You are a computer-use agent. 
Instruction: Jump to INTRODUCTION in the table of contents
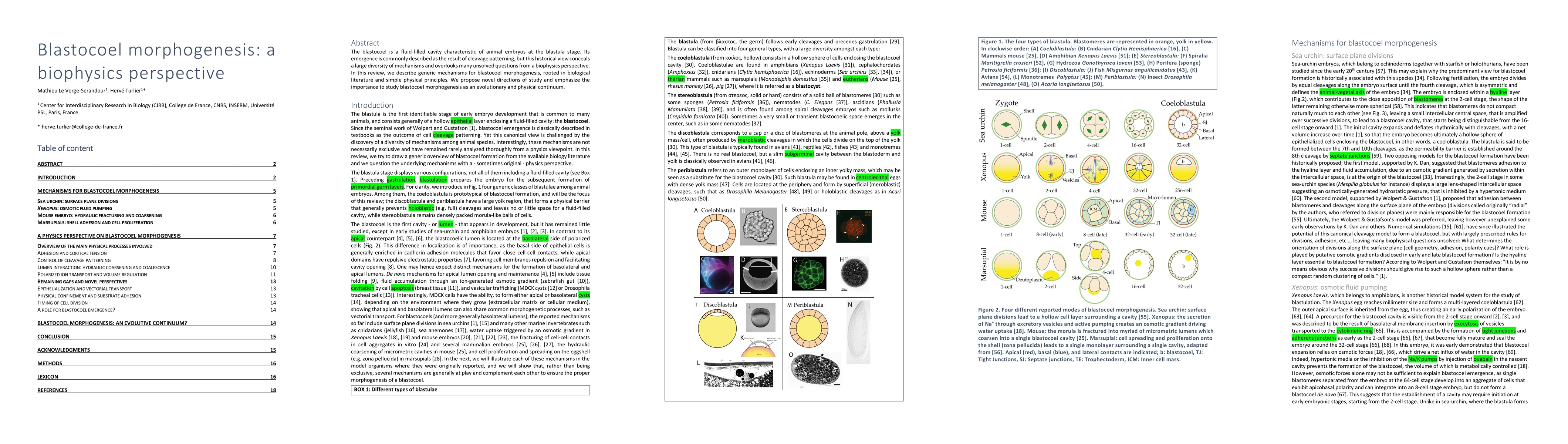pos(56,177)
